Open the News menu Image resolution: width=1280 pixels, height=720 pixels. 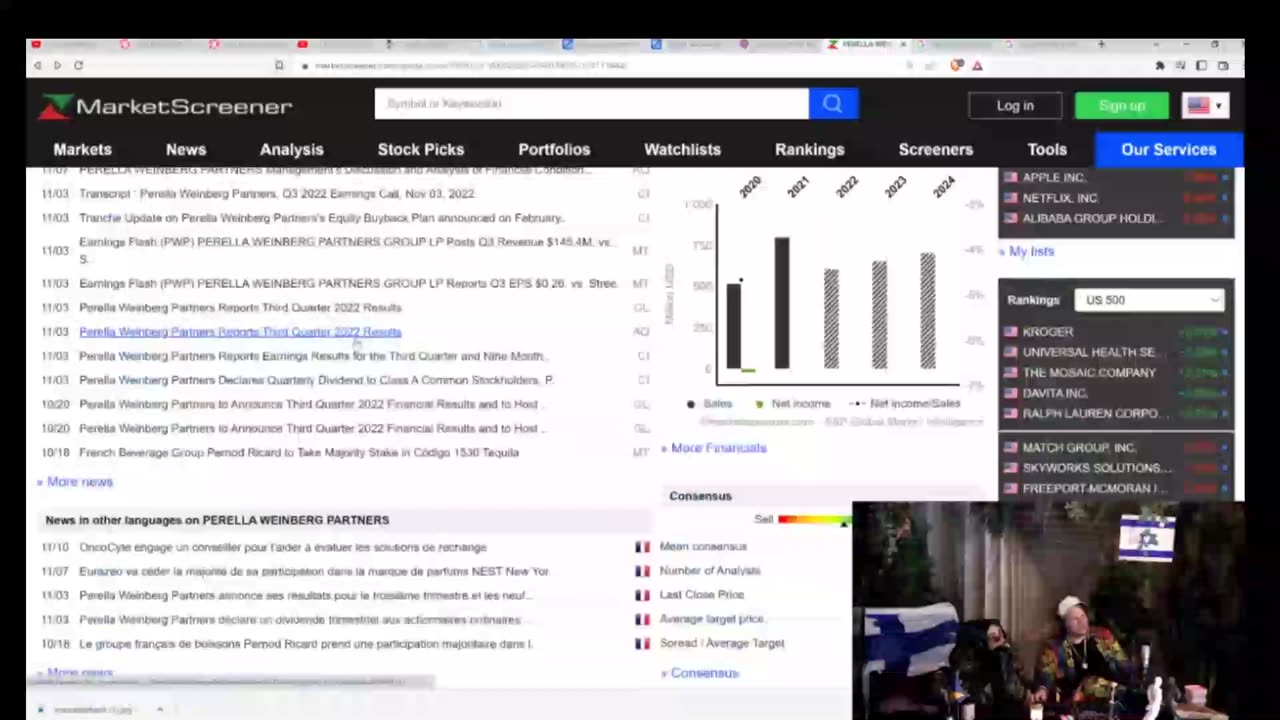[x=186, y=149]
